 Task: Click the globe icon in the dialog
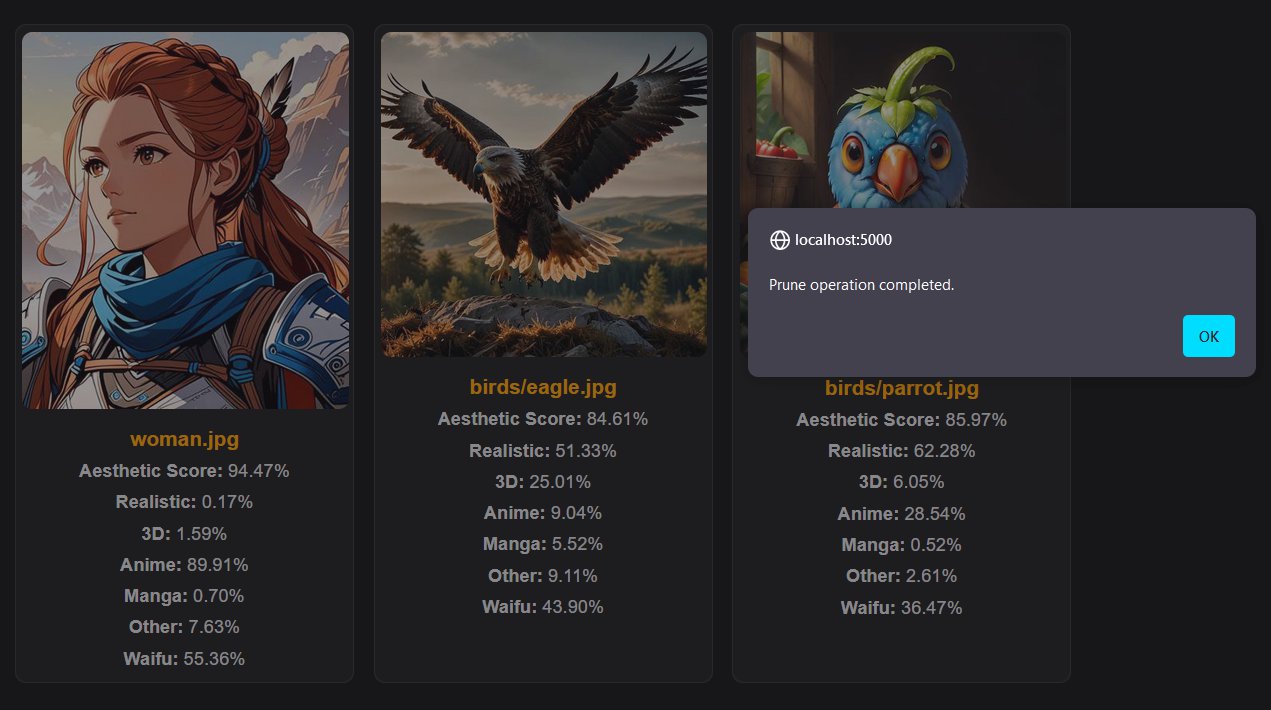coord(780,240)
